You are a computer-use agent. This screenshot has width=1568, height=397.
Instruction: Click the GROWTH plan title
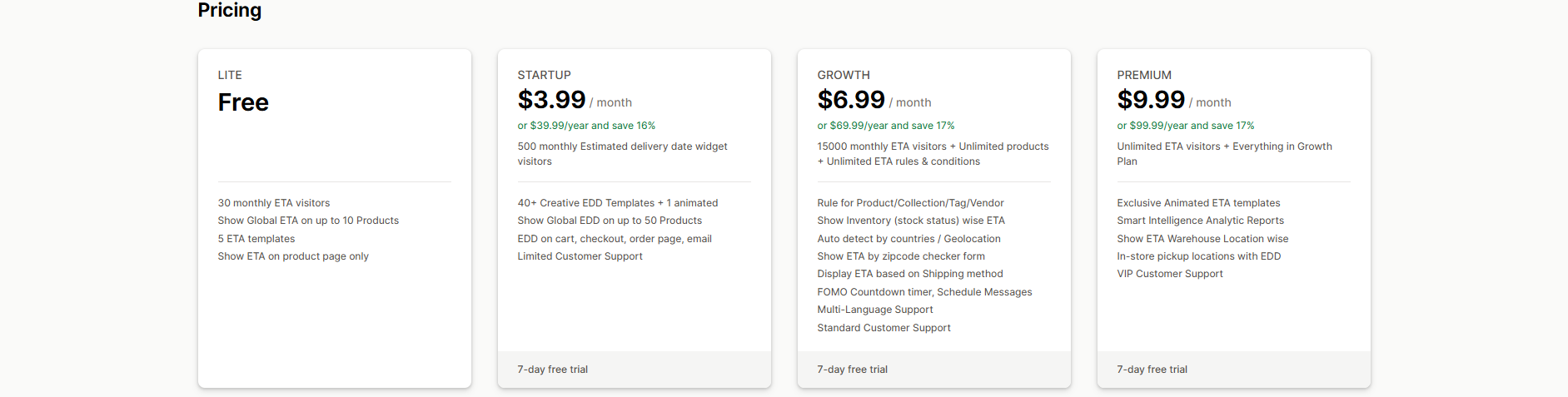[x=843, y=75]
